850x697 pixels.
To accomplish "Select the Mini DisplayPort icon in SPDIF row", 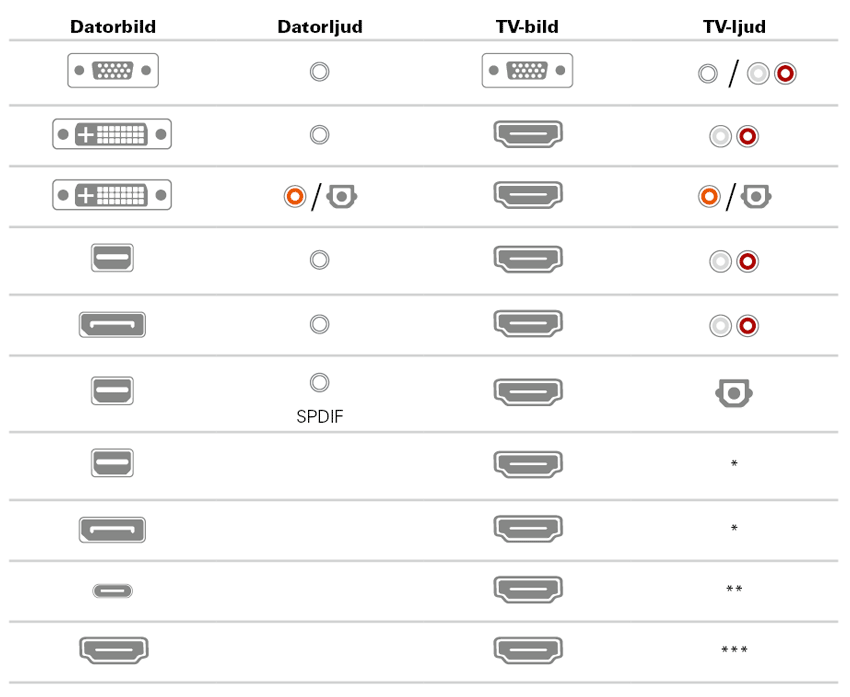I will point(112,390).
